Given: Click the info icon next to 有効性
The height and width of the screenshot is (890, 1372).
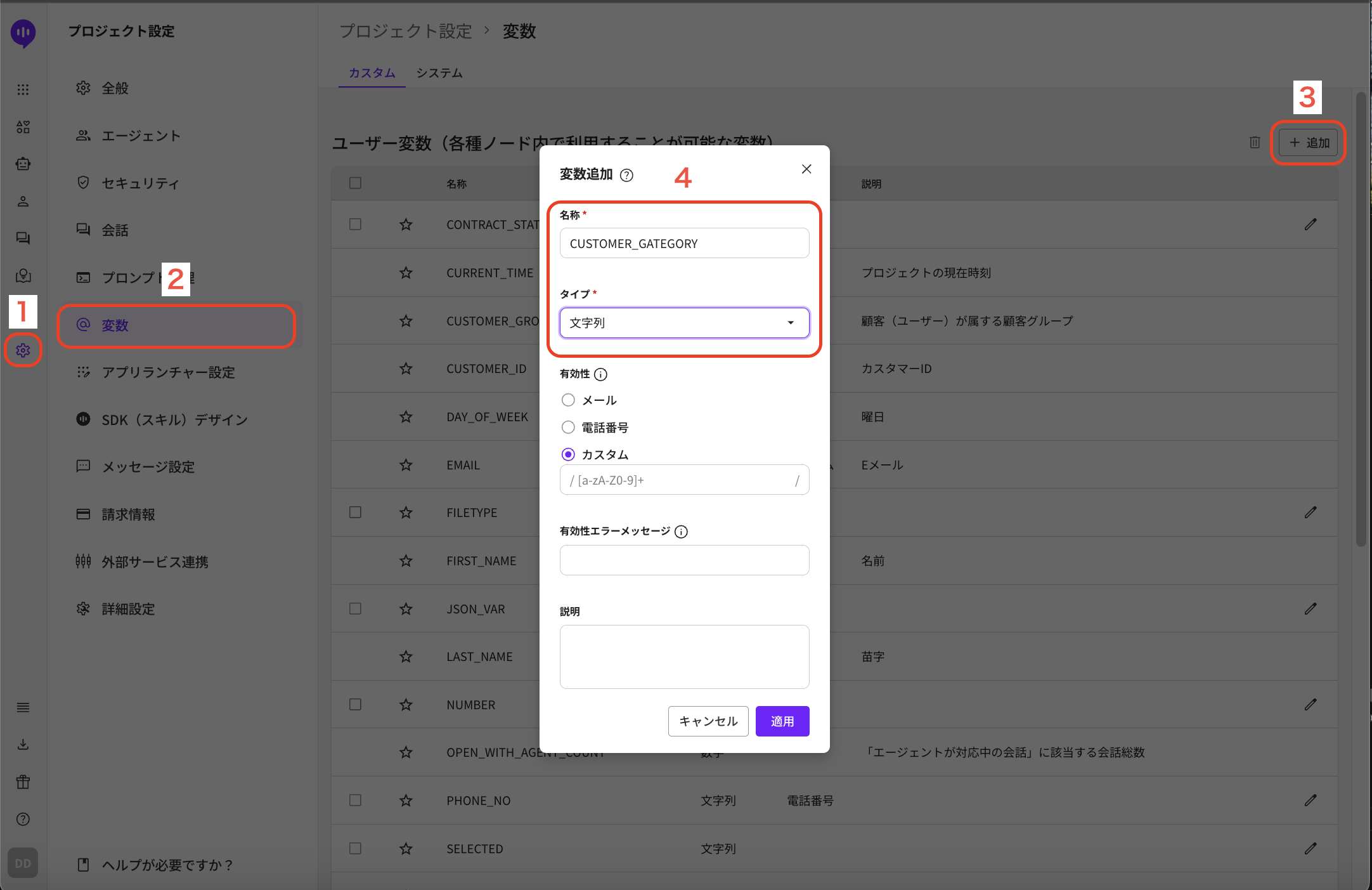Looking at the screenshot, I should [x=600, y=374].
